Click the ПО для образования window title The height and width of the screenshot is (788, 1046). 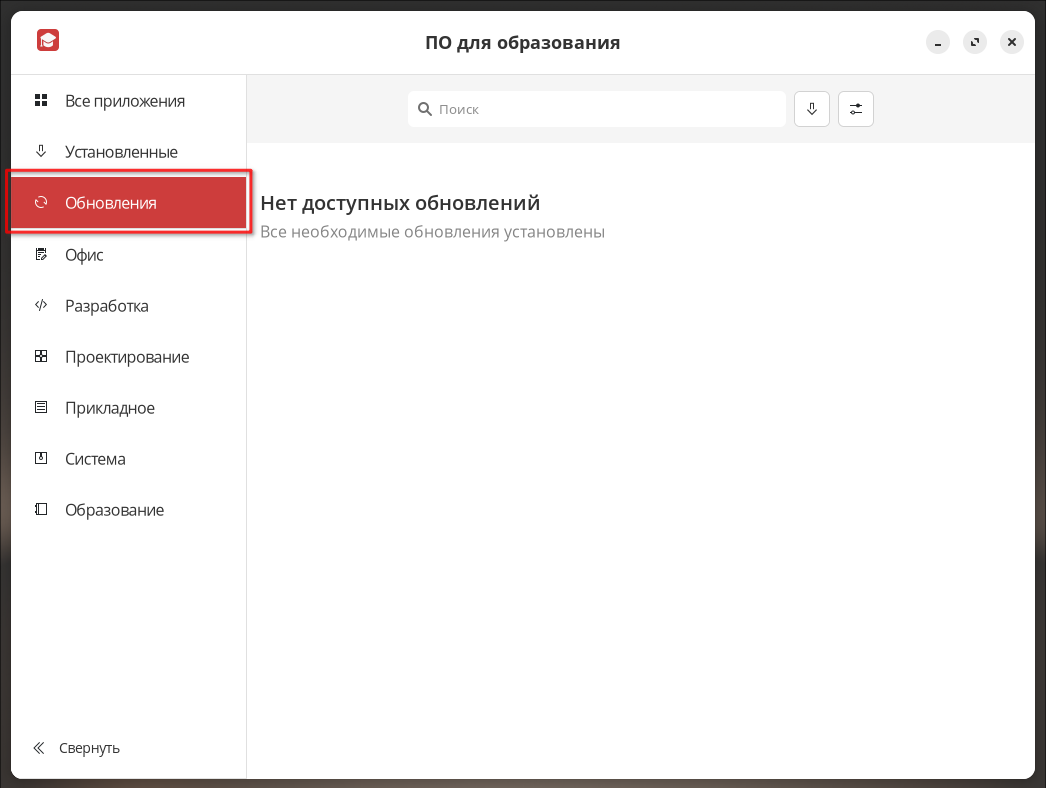point(523,43)
